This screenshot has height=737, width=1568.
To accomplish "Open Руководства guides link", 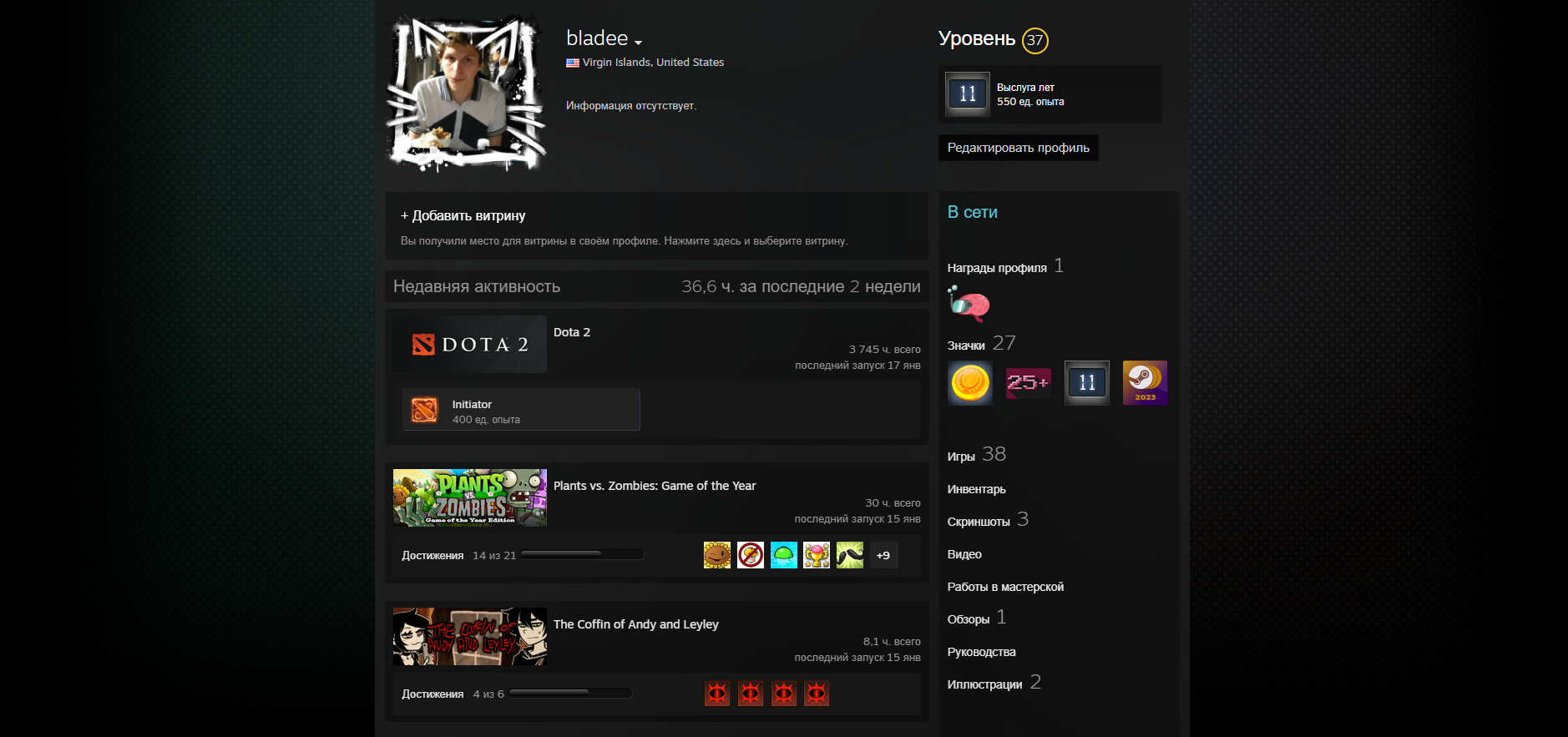I will 982,652.
